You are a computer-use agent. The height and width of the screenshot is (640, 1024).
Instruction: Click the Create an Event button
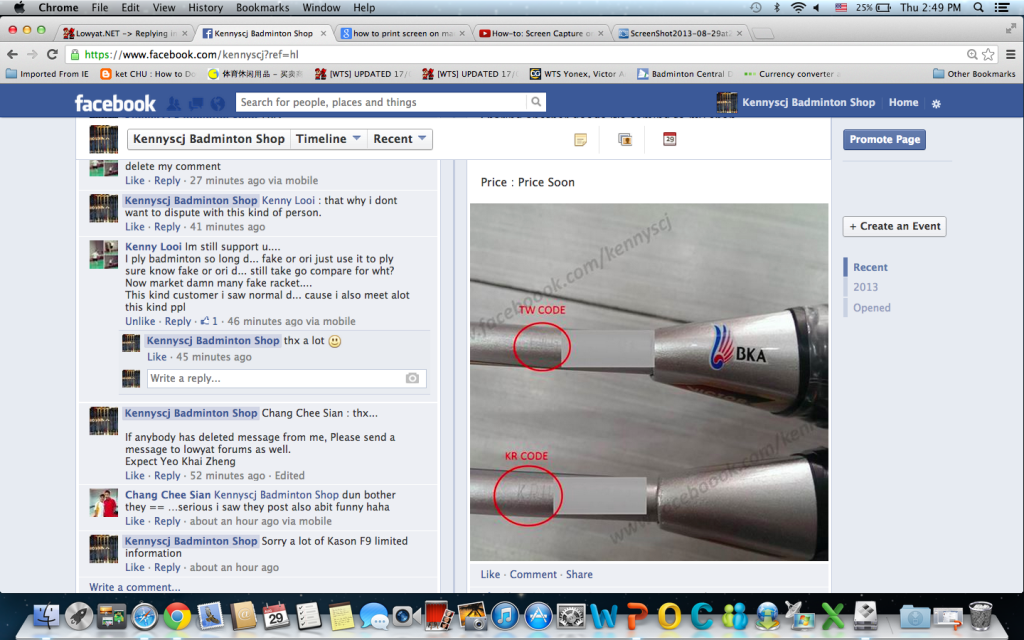point(894,226)
